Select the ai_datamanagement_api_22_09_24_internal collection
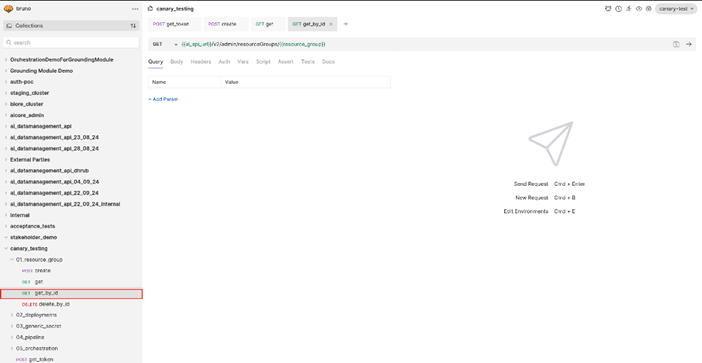This screenshot has width=702, height=363. [65, 204]
